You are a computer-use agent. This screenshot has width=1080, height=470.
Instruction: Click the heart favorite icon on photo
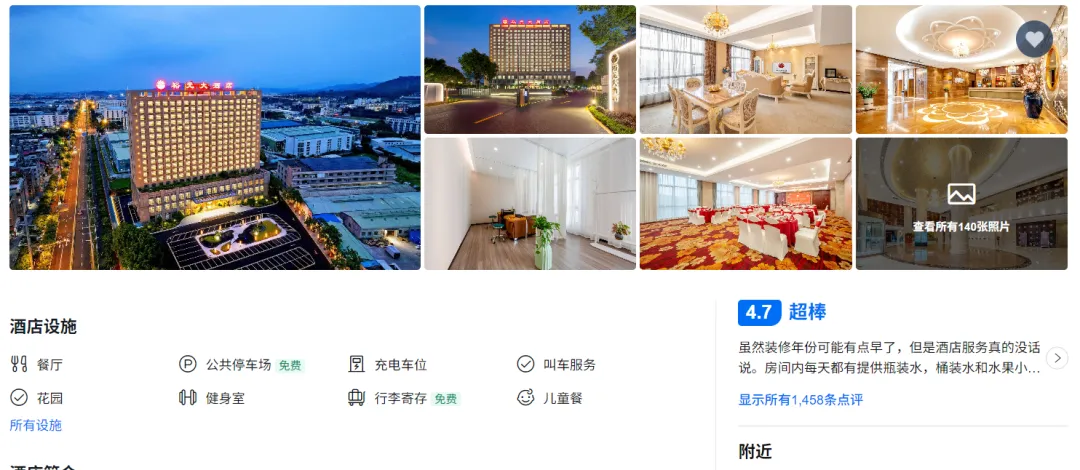point(1034,39)
